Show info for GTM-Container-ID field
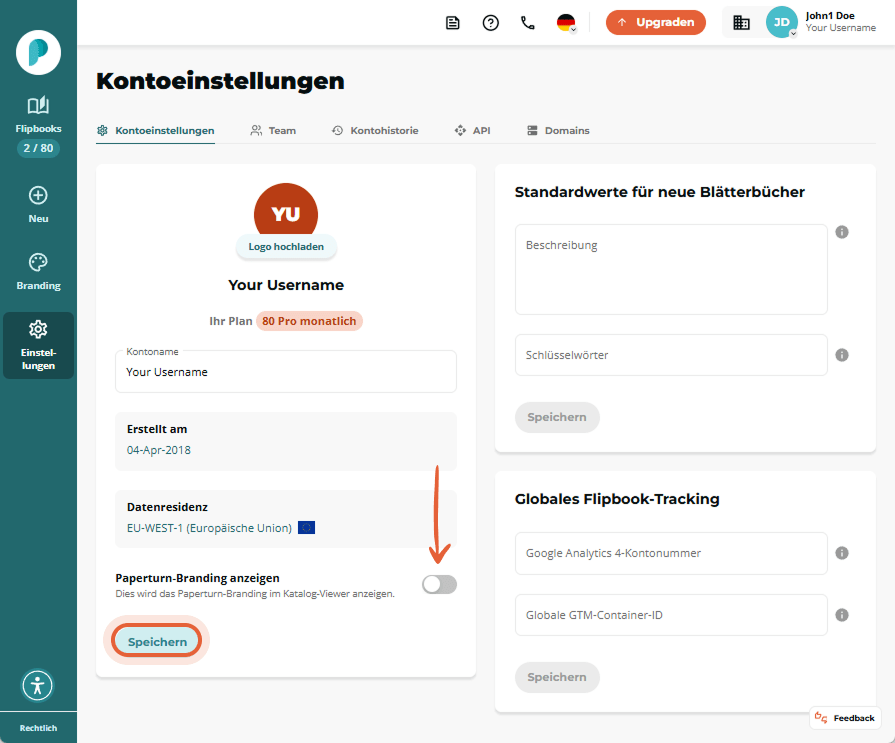The height and width of the screenshot is (743, 895). (842, 615)
